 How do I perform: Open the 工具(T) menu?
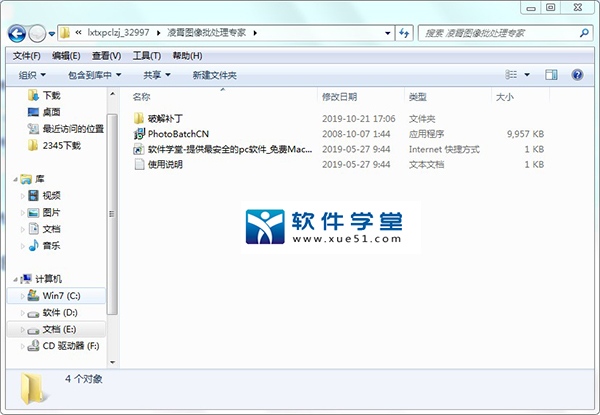[x=146, y=55]
